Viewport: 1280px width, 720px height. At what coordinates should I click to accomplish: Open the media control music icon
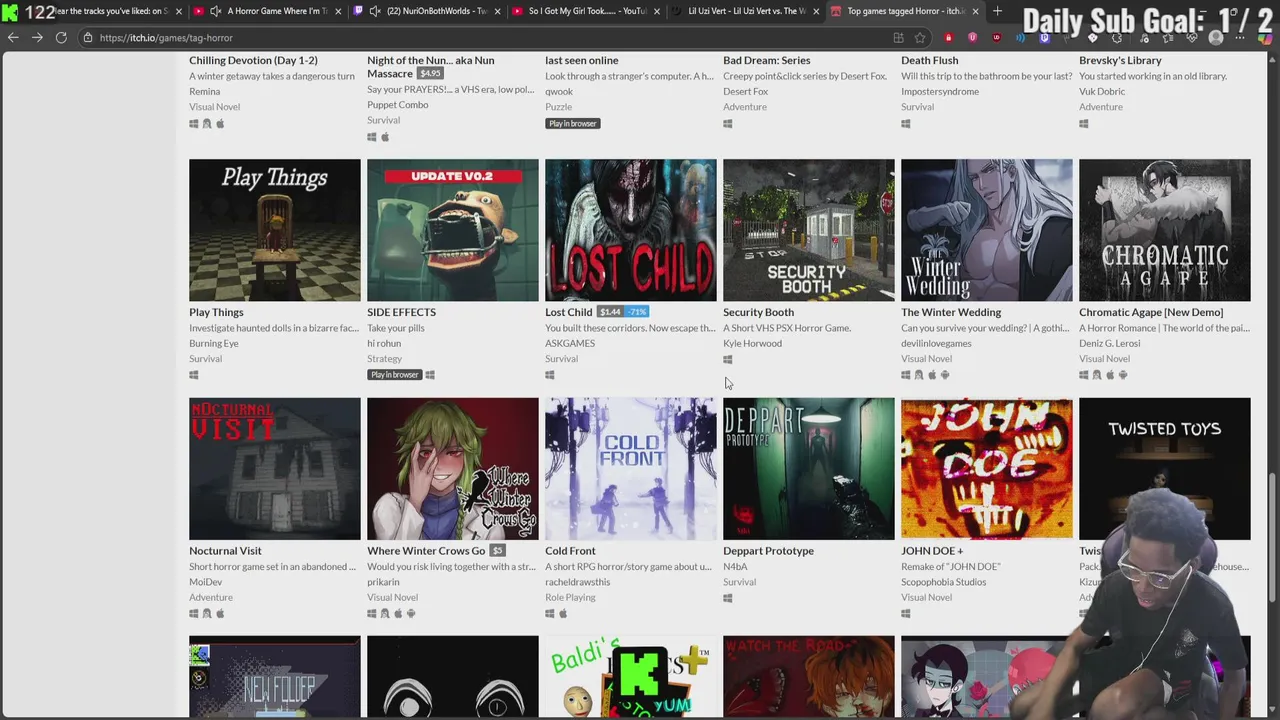pos(1144,38)
